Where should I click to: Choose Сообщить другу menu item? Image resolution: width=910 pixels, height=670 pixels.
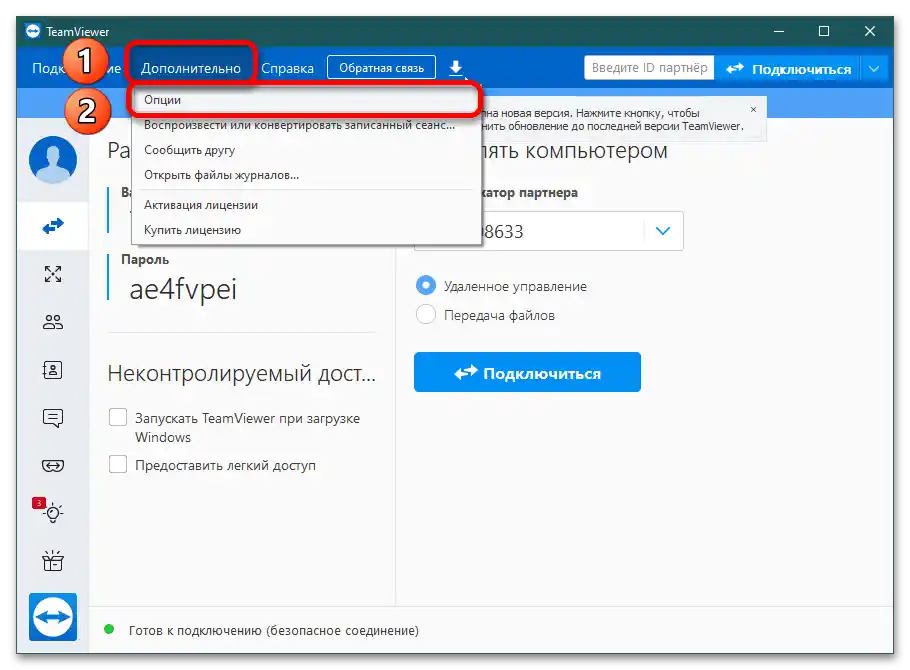coord(306,150)
